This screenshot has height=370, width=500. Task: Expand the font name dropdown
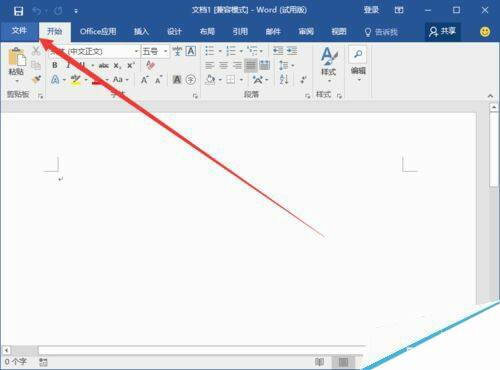coord(136,51)
